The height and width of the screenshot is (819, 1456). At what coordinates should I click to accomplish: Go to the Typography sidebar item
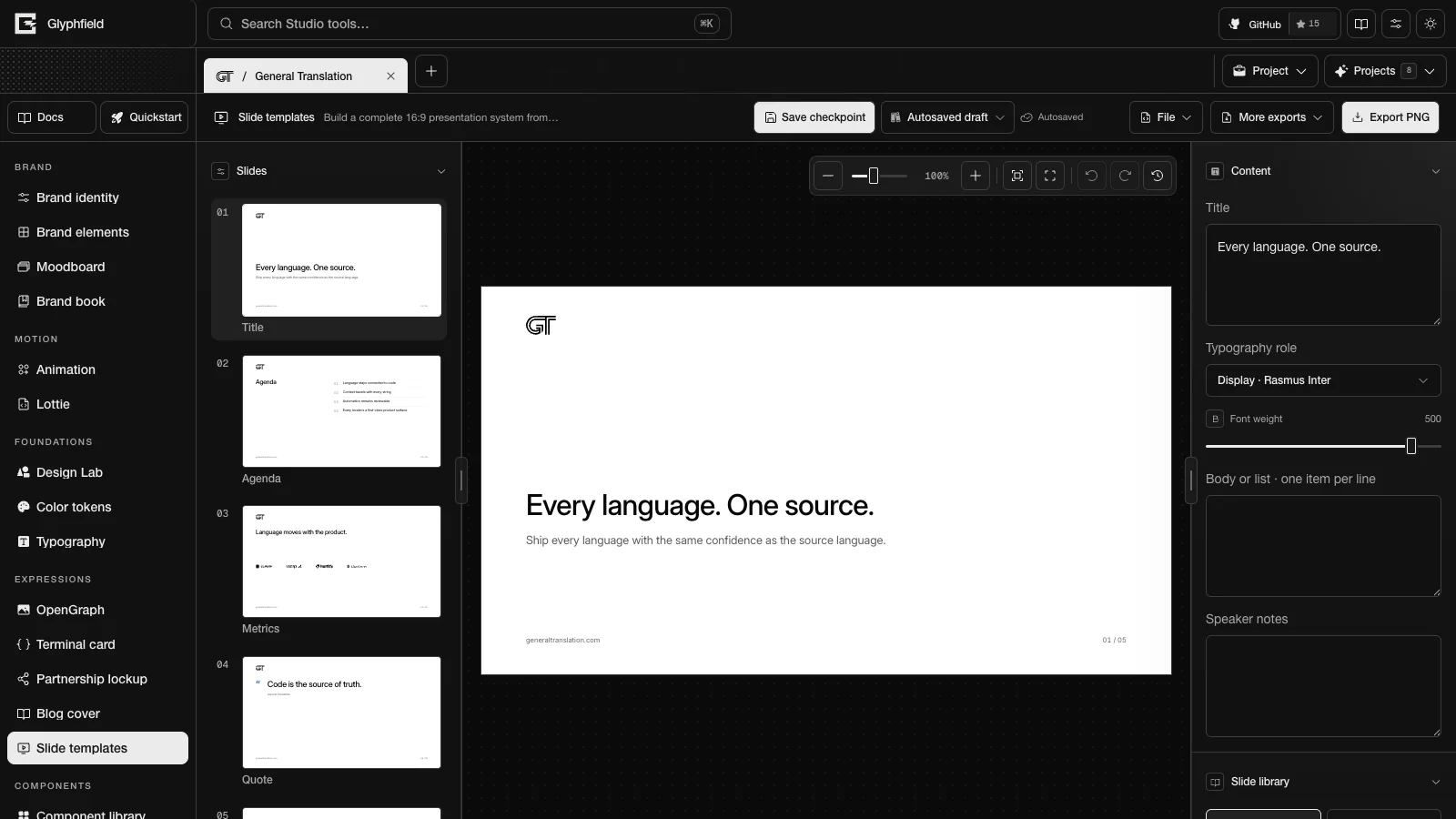click(97, 541)
